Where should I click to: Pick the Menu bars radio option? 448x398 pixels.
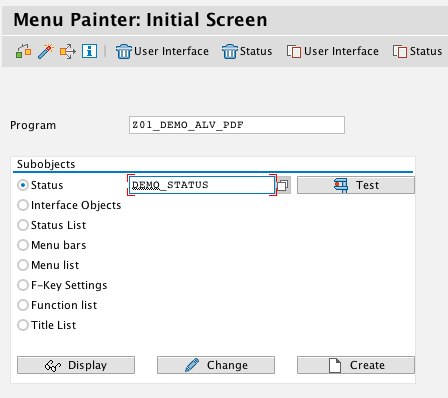[23, 245]
